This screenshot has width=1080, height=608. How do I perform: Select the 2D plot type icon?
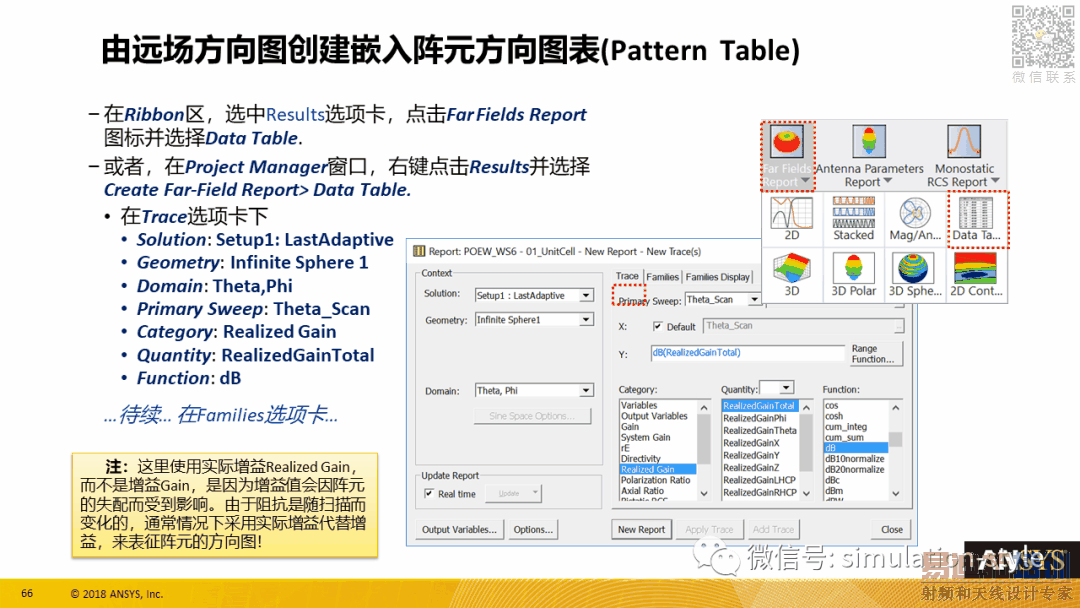click(792, 213)
